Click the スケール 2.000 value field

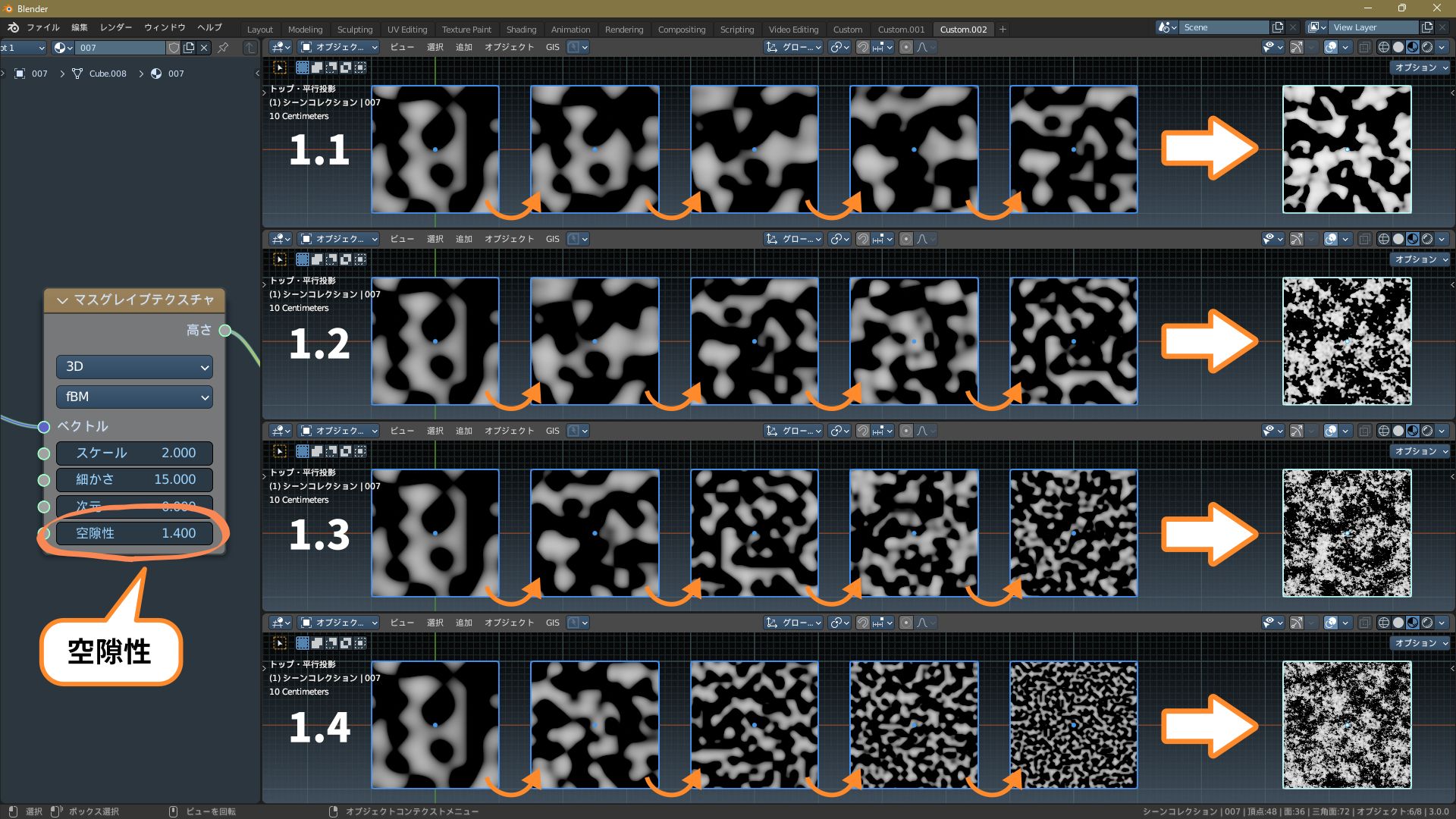134,453
